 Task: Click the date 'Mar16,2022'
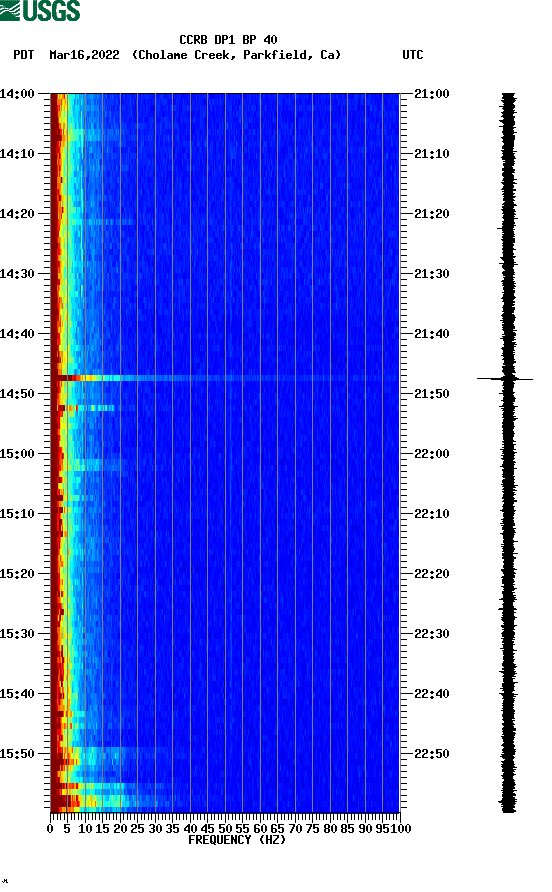pos(84,55)
